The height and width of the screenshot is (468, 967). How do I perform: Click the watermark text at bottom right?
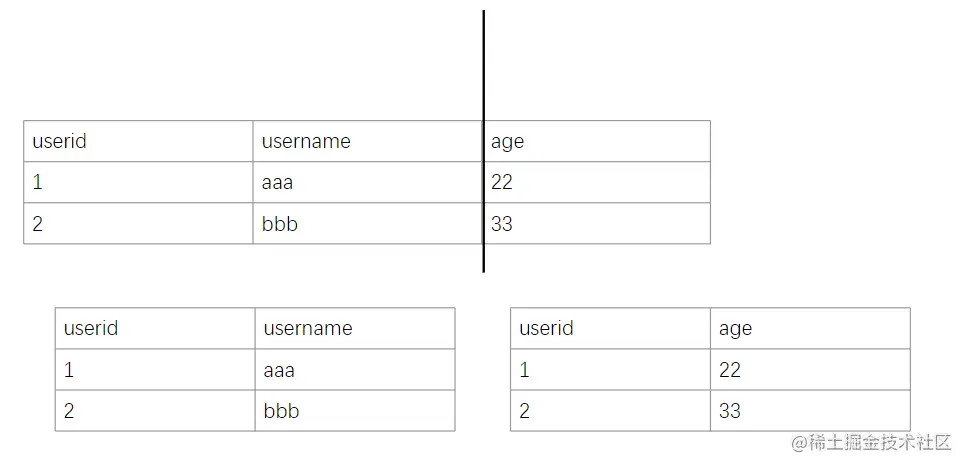tap(871, 443)
